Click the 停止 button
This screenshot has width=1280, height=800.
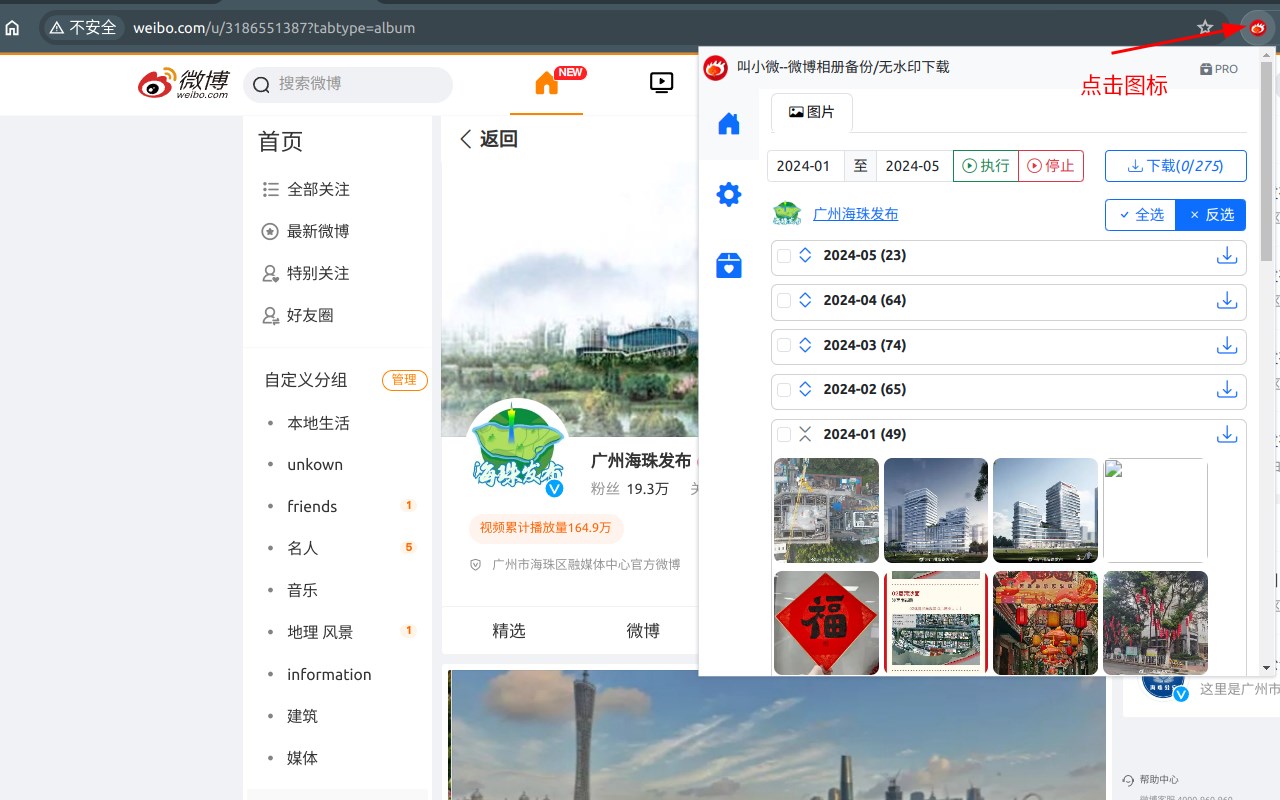(1051, 166)
